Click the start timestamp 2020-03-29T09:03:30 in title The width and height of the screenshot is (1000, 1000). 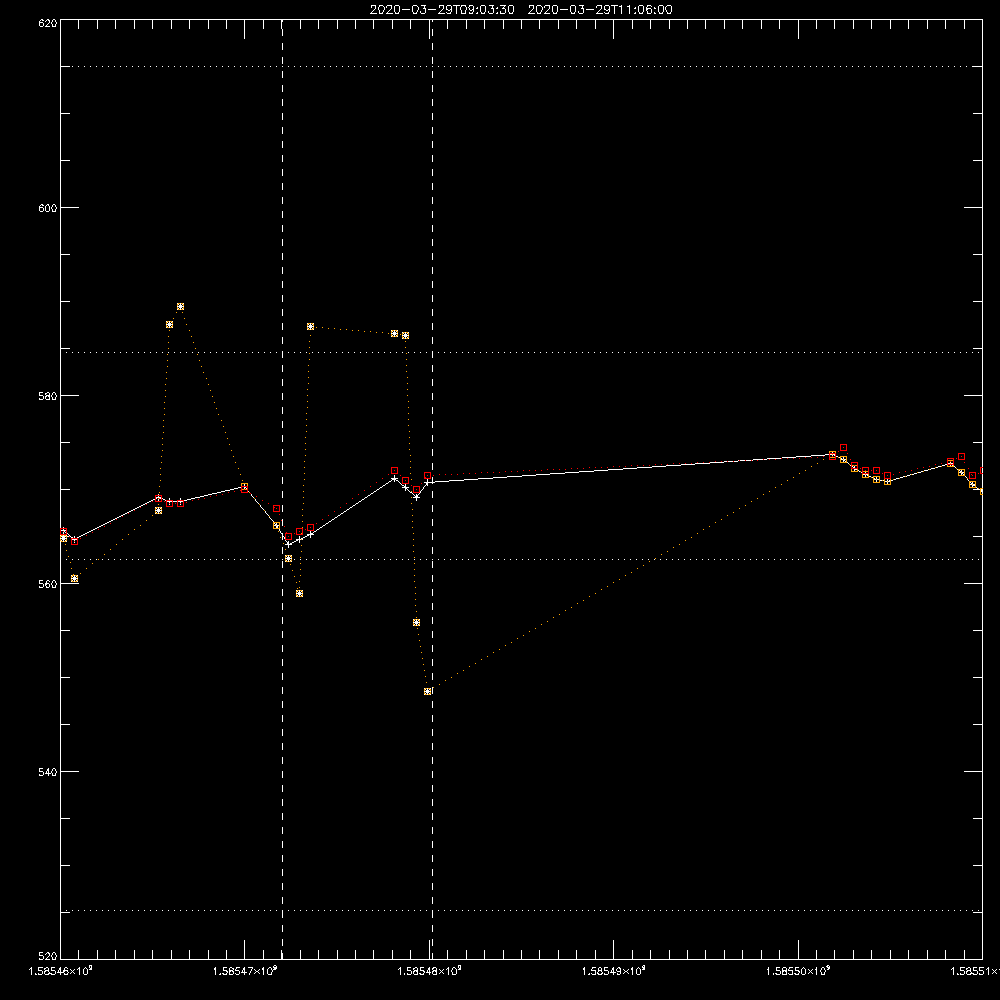pyautogui.click(x=442, y=10)
